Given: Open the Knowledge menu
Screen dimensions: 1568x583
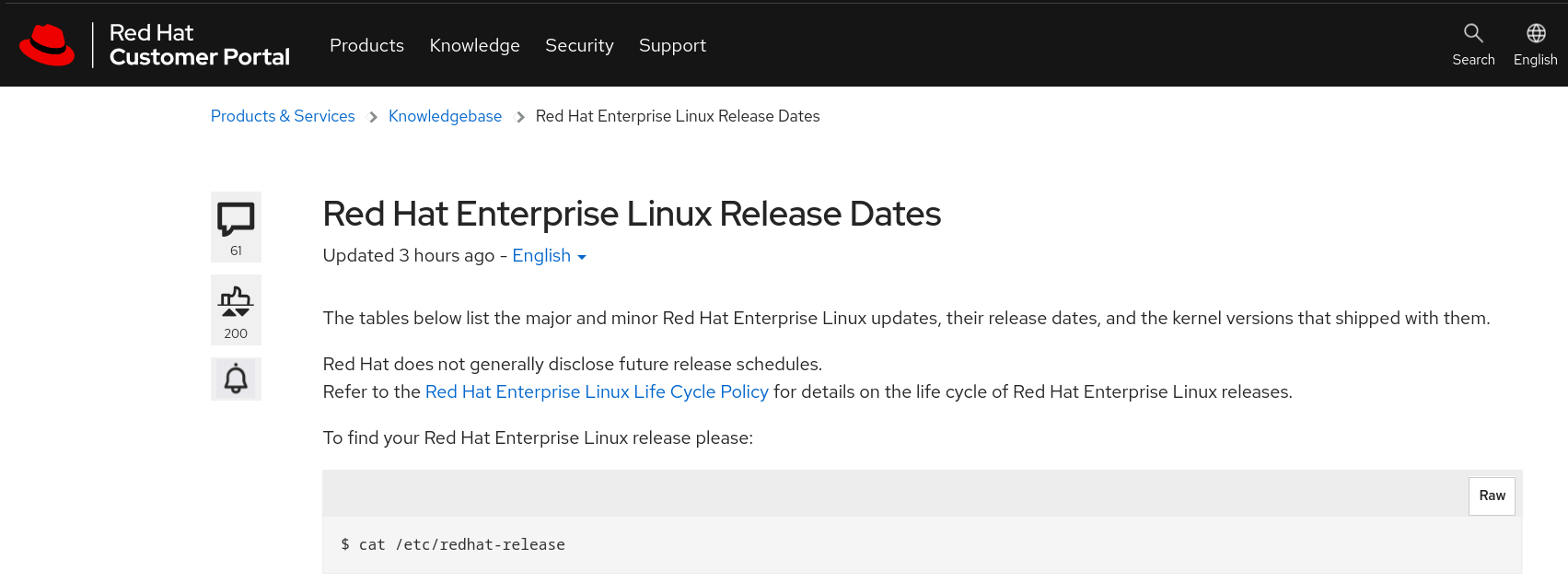Looking at the screenshot, I should coord(474,45).
